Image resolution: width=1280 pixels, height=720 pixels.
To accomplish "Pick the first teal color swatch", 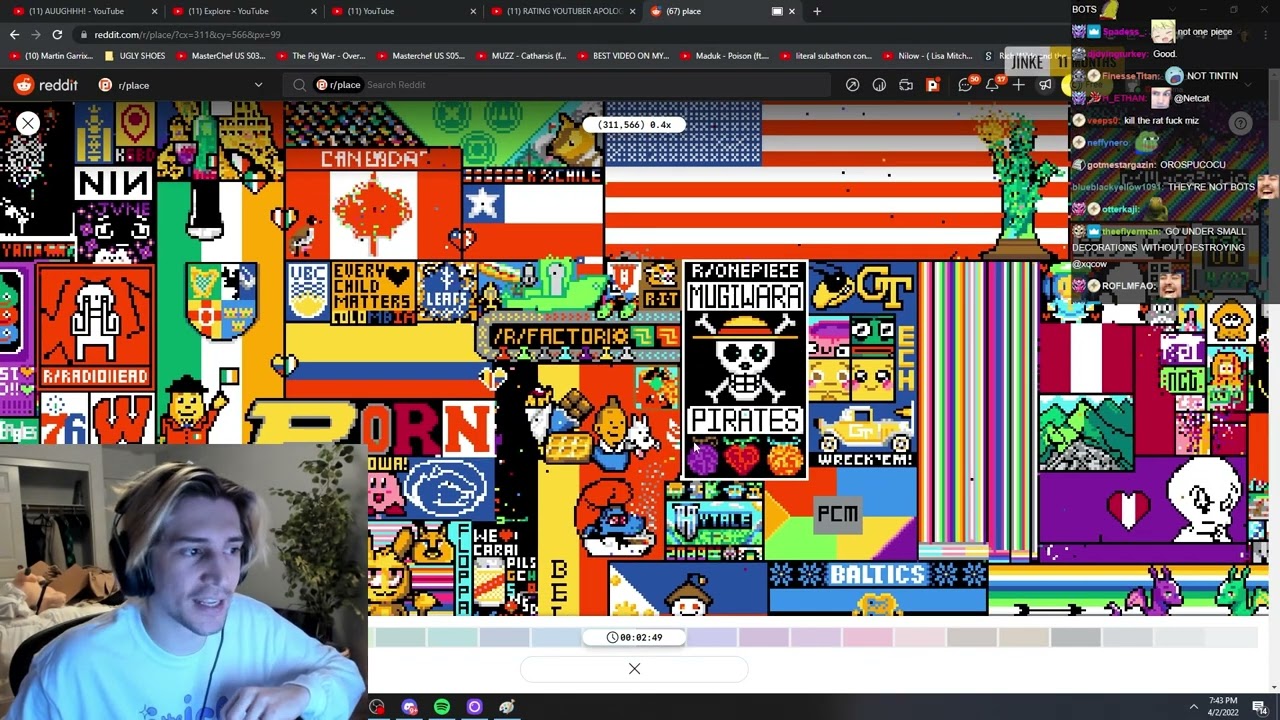I will 400,637.
